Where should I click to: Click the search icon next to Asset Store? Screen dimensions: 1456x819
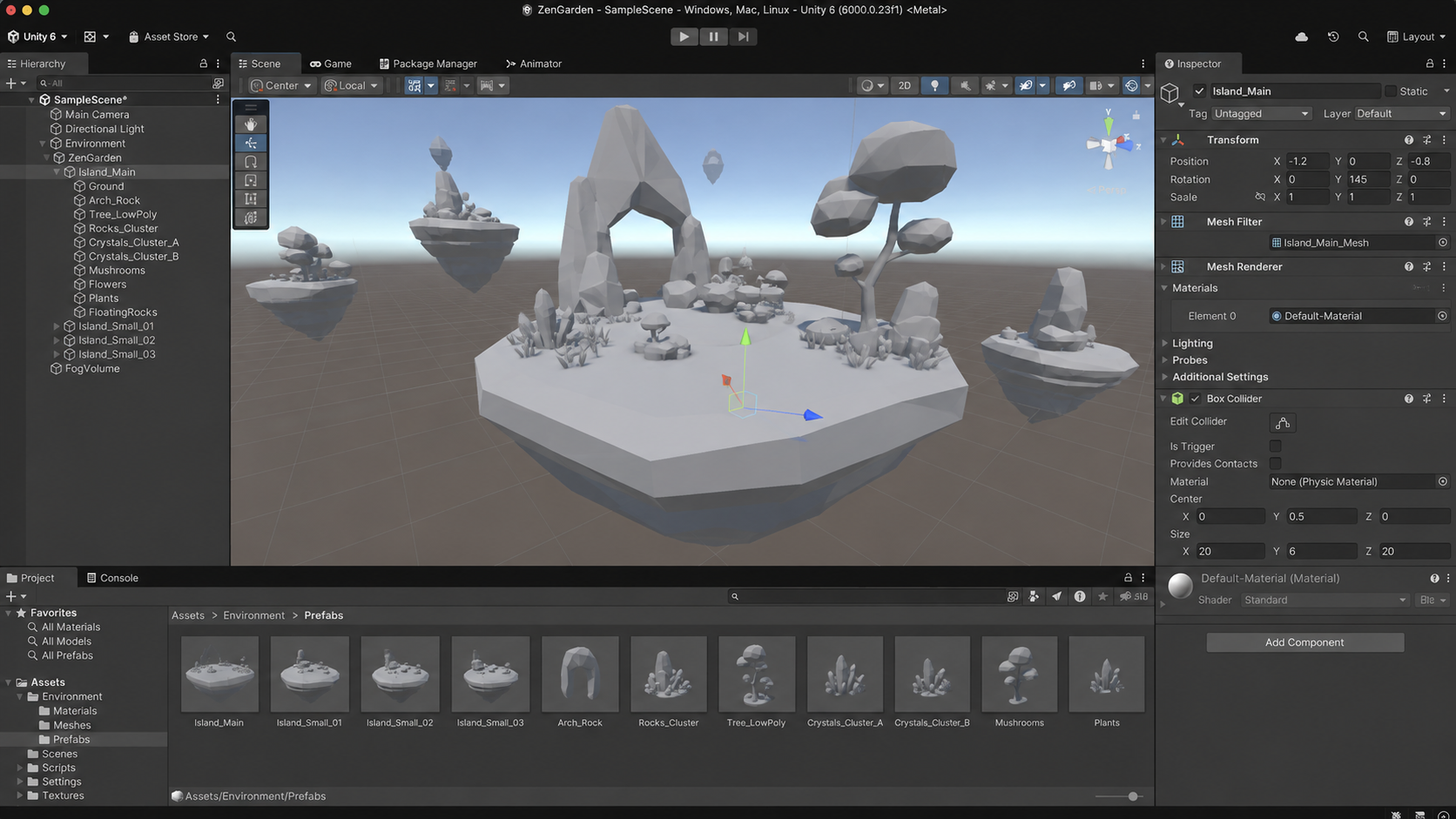(x=231, y=37)
